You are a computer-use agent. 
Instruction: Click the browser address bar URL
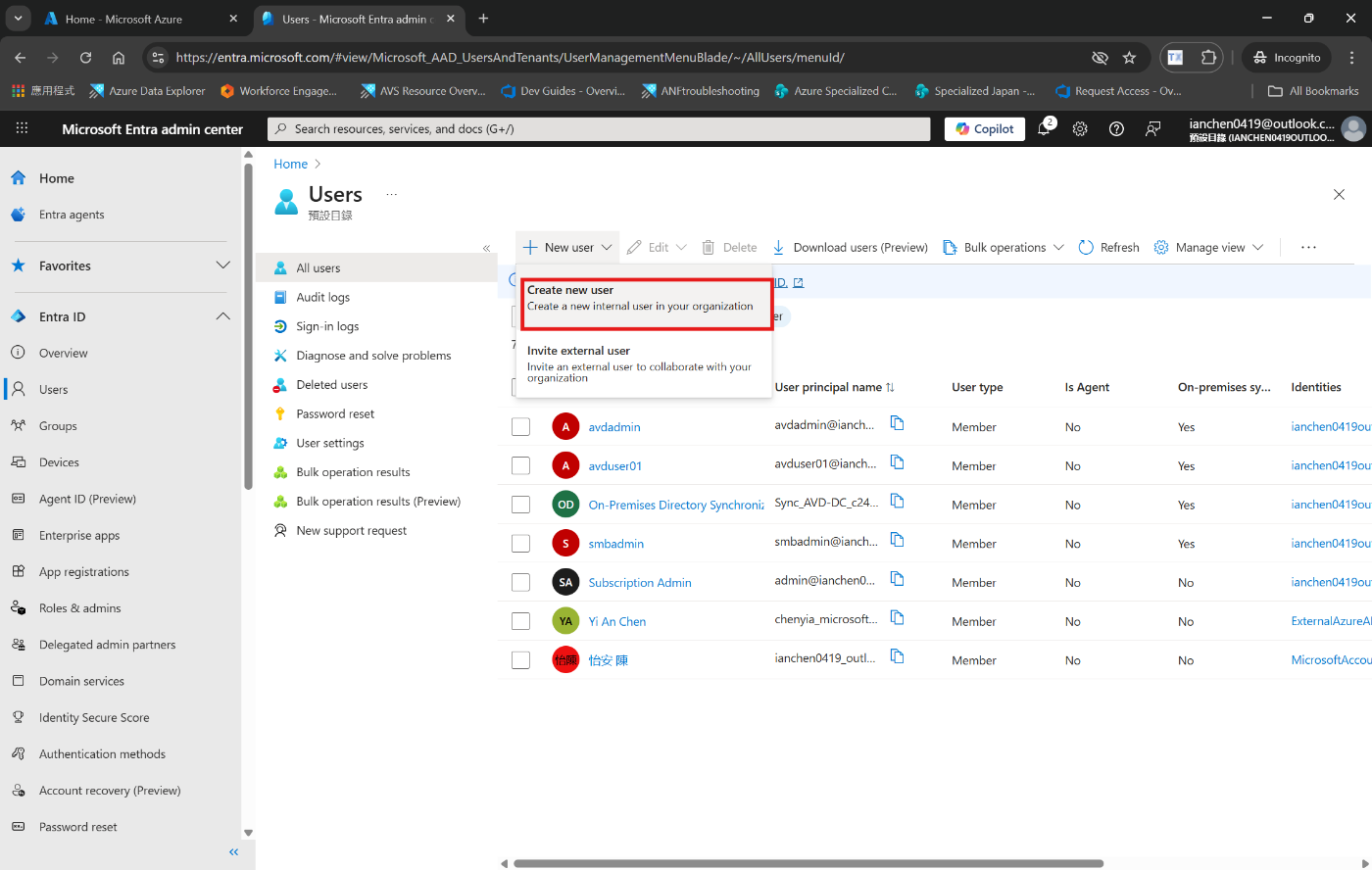(510, 58)
